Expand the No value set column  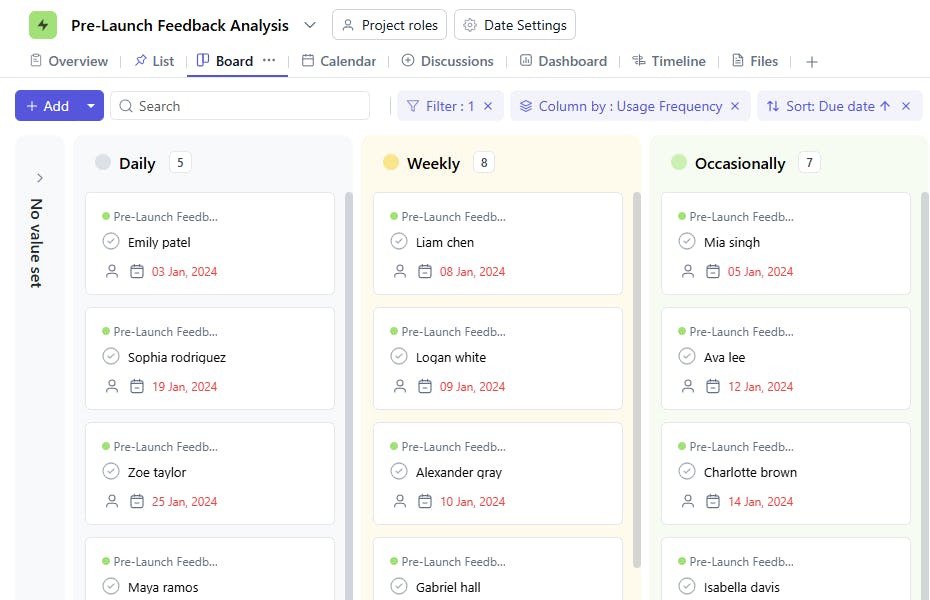[40, 178]
